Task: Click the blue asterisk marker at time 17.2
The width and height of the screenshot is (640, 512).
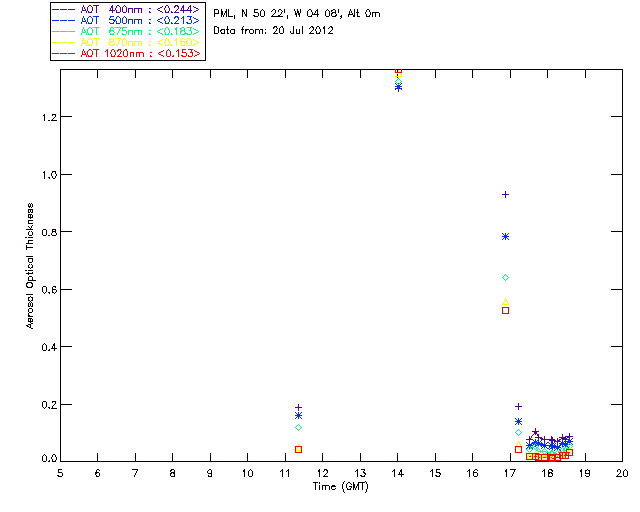Action: [x=518, y=421]
